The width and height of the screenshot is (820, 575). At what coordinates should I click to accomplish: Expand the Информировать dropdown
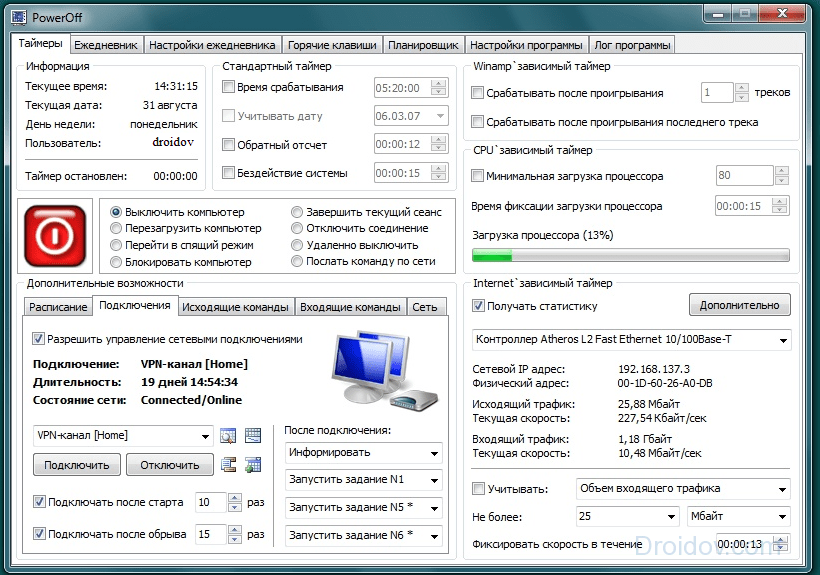[x=432, y=452]
